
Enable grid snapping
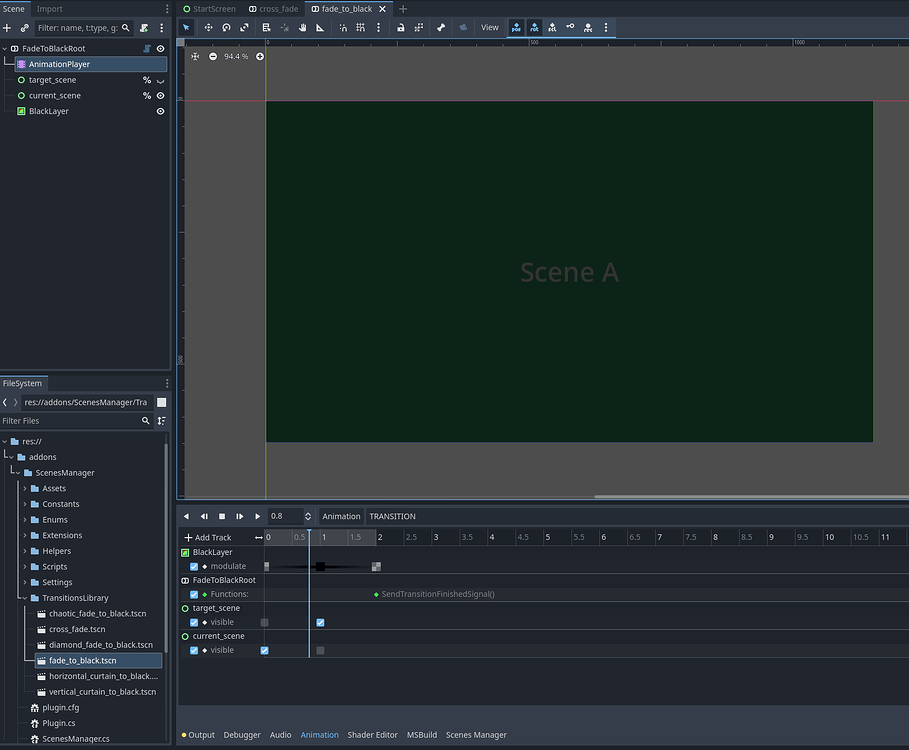click(x=362, y=27)
